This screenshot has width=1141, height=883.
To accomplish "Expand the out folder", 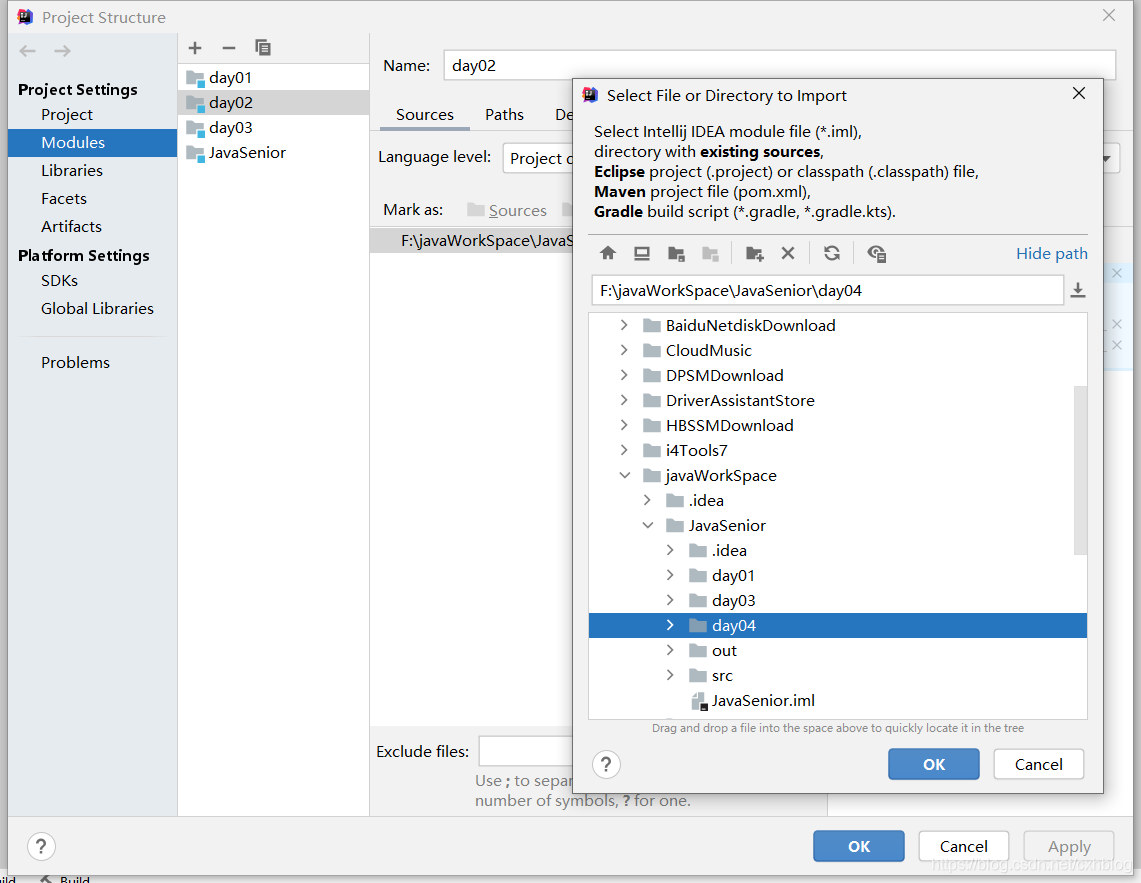I will pyautogui.click(x=670, y=651).
